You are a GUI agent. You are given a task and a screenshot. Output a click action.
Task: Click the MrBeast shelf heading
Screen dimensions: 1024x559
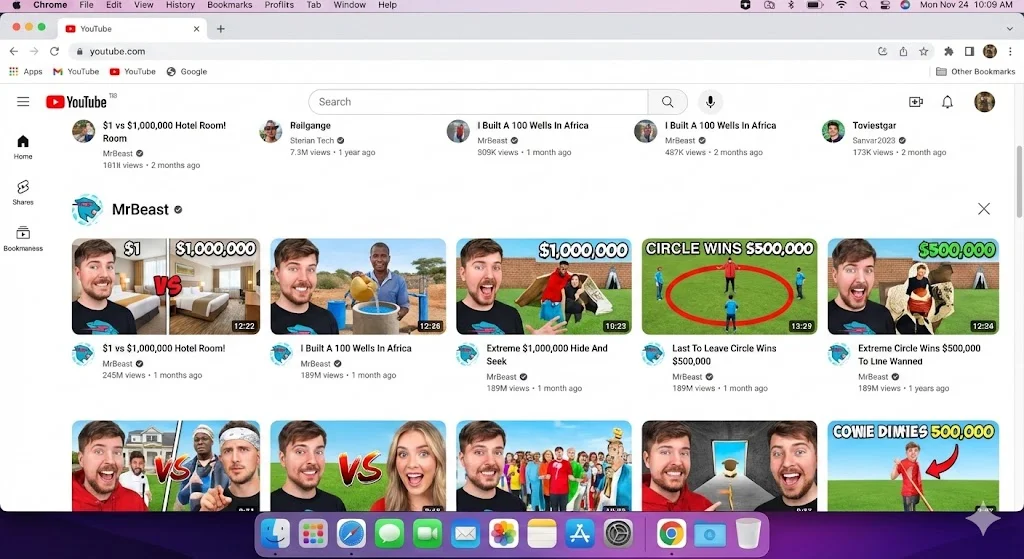click(140, 210)
